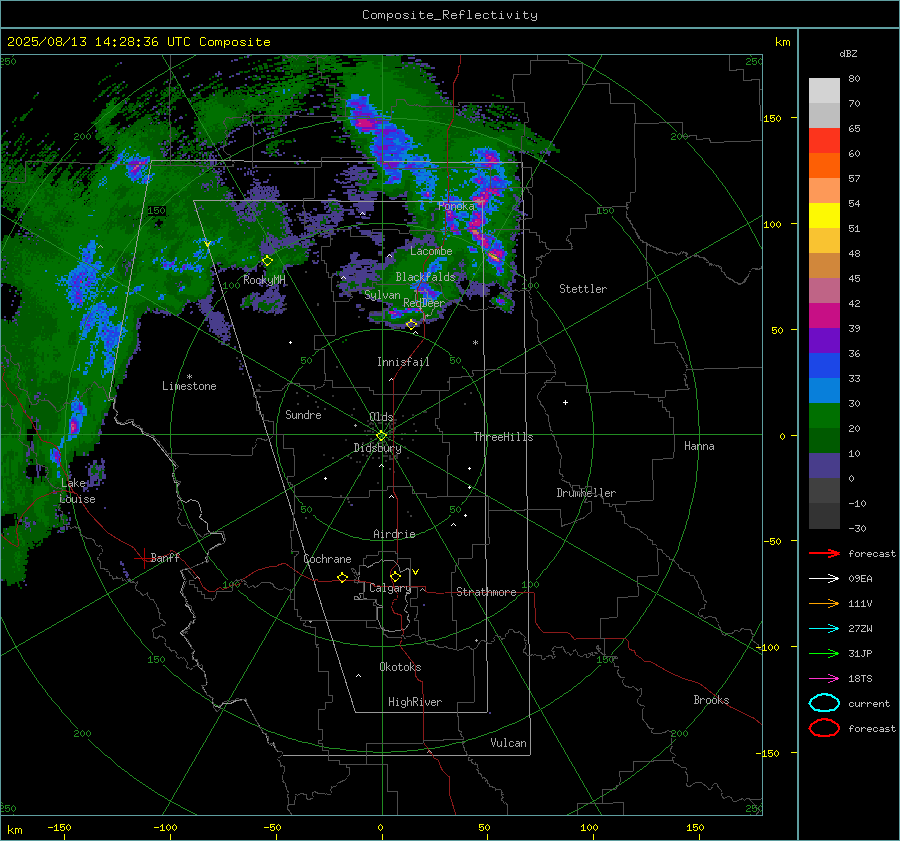Click the Blackfalds city label

(425, 277)
